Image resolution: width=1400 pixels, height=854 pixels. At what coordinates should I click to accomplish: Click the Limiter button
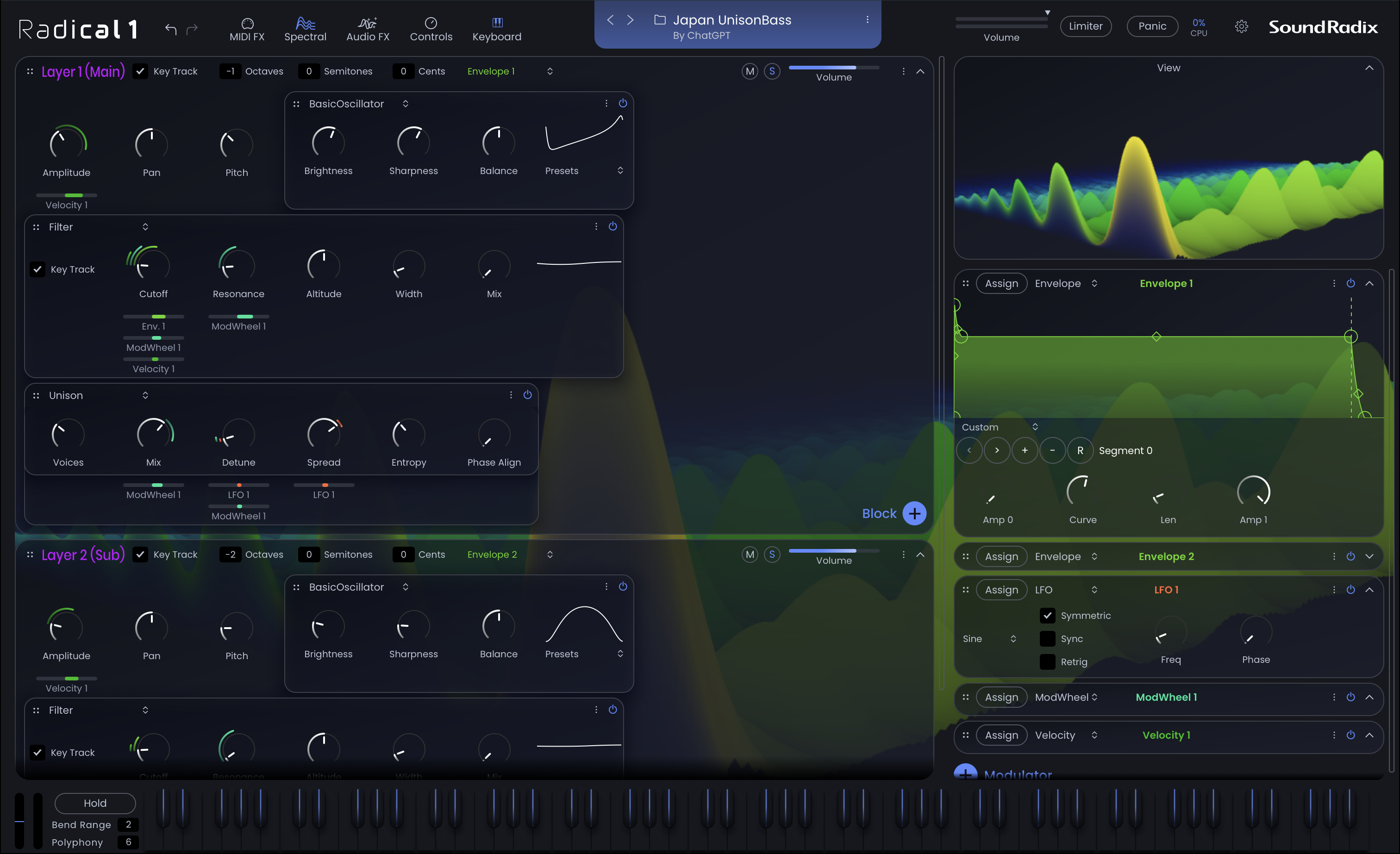coord(1085,26)
